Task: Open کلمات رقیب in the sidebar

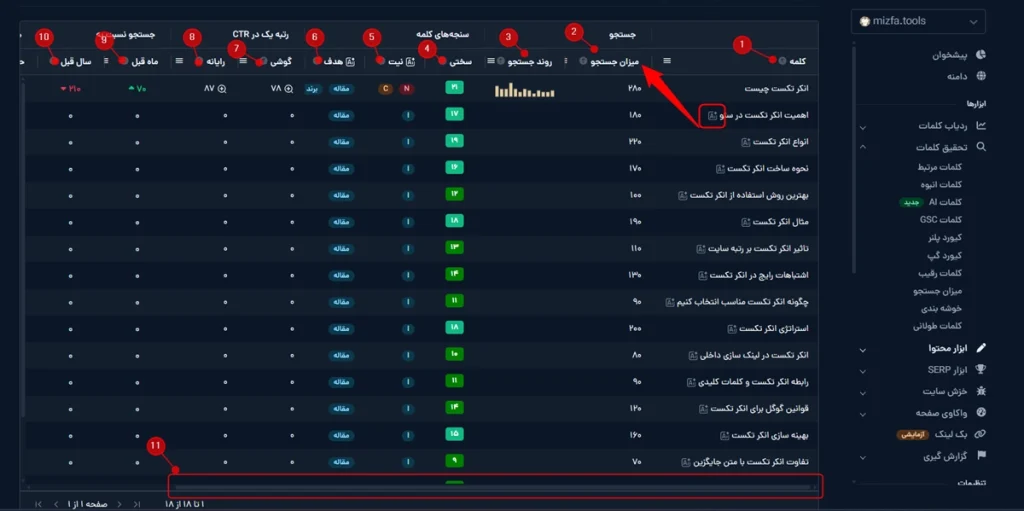Action: (941, 273)
